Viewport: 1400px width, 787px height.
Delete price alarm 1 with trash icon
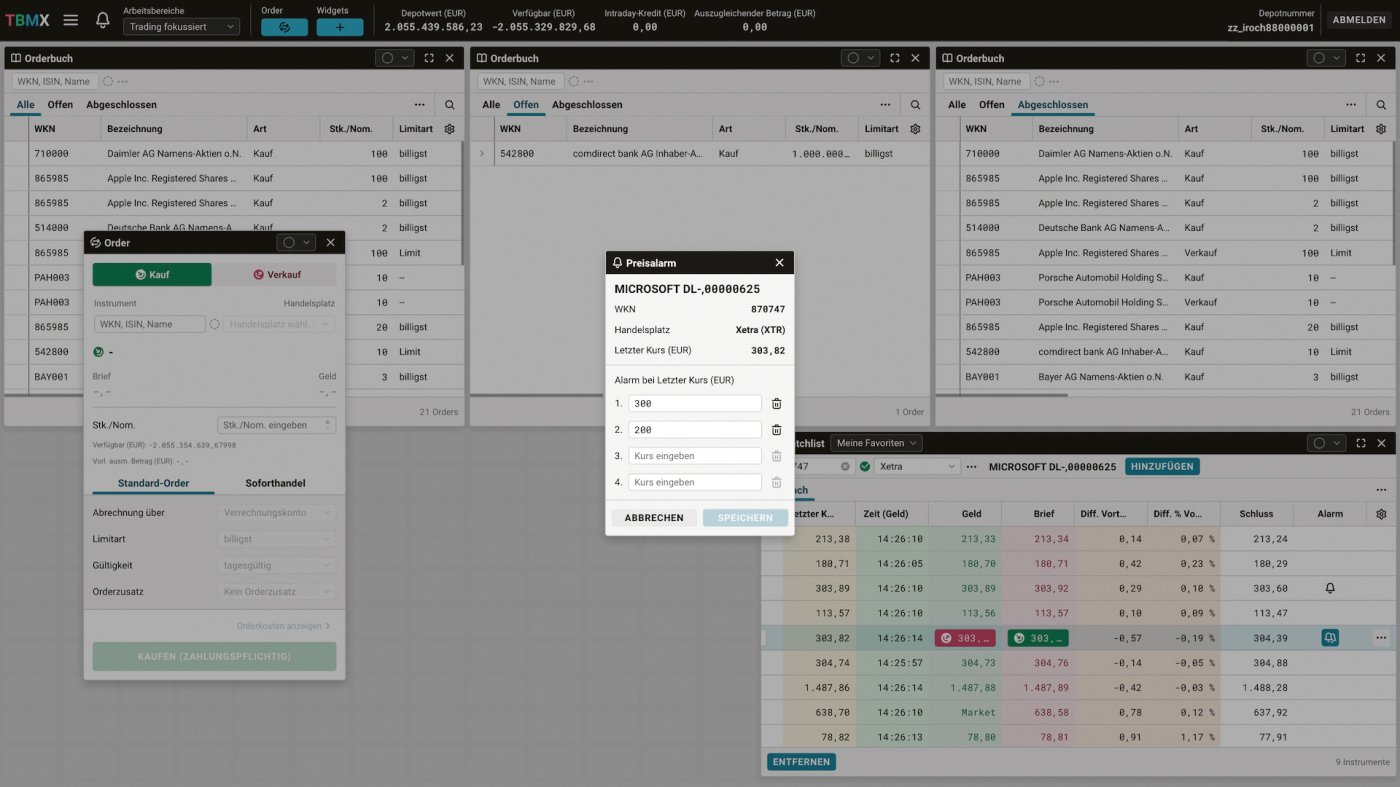776,404
